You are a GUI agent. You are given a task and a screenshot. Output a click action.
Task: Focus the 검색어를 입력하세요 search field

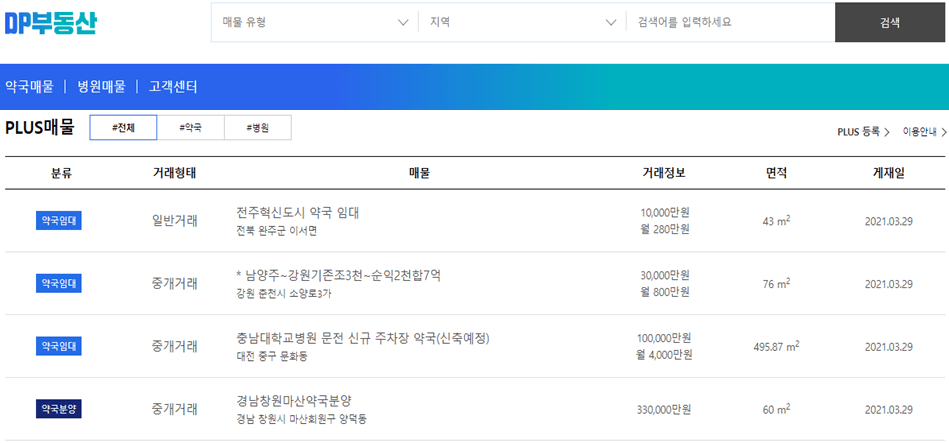[731, 22]
